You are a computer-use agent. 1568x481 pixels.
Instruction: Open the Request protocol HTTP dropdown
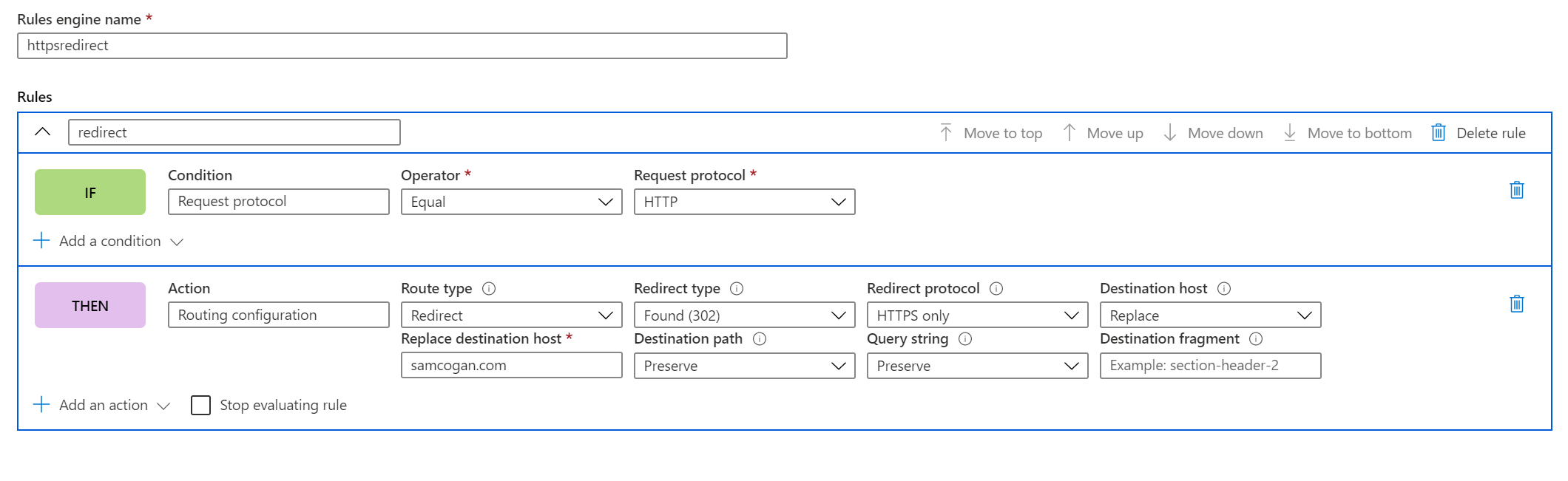click(x=744, y=202)
